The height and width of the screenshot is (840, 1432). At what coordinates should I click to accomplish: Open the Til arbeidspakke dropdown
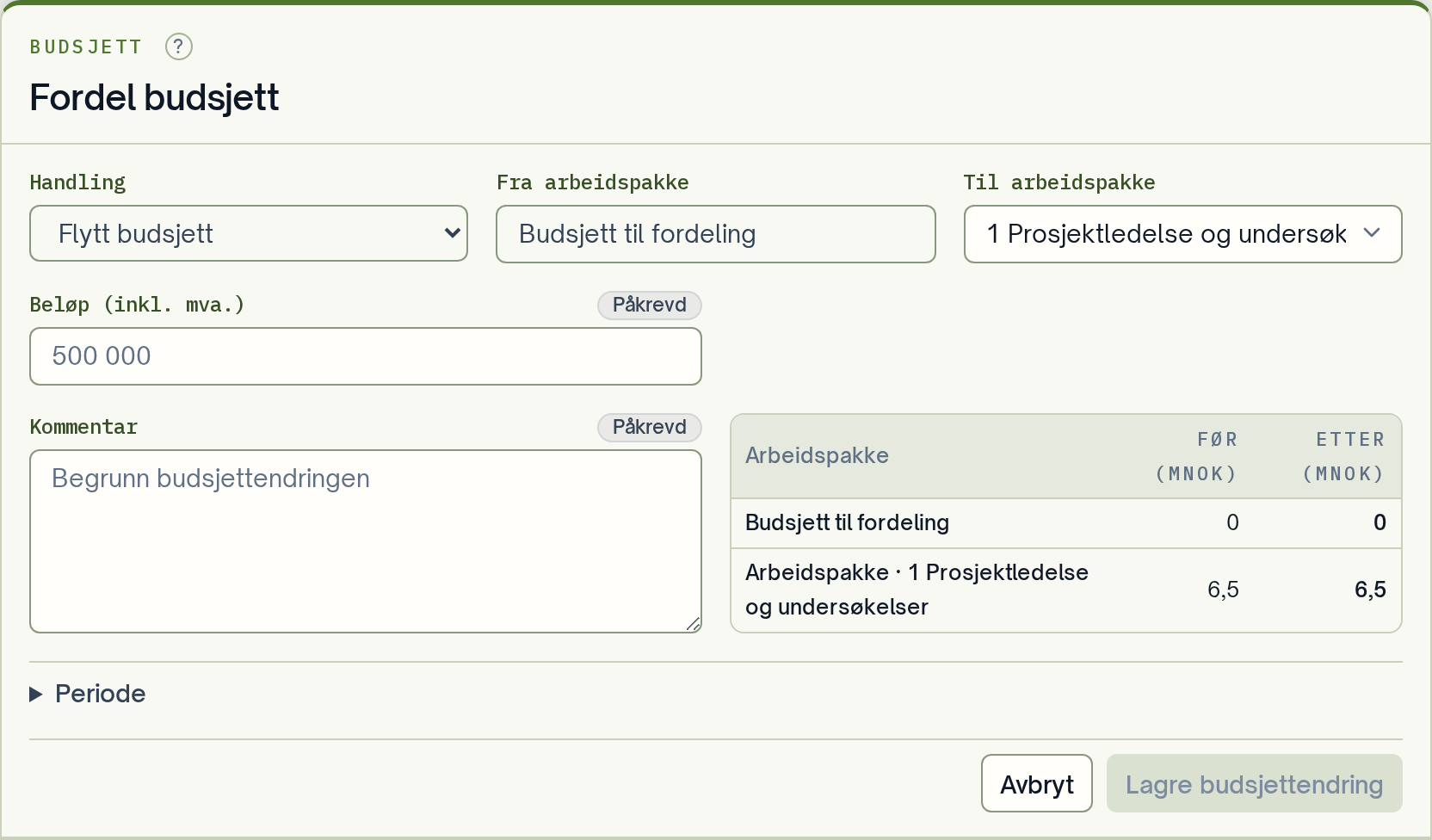click(x=1183, y=234)
